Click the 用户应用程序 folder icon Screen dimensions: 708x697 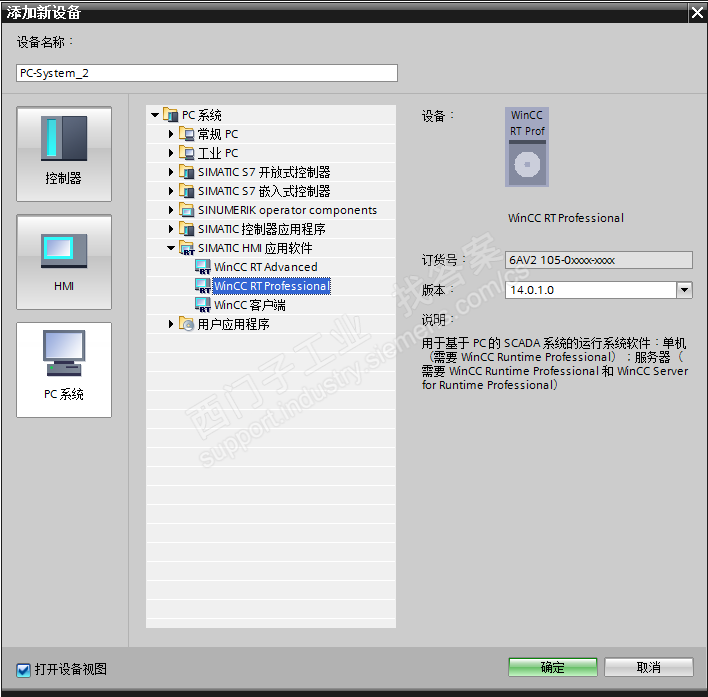pos(186,323)
